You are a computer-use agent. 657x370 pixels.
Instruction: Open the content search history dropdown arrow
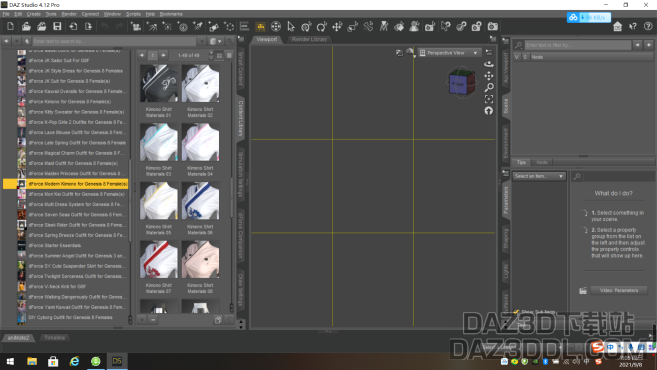coord(202,41)
